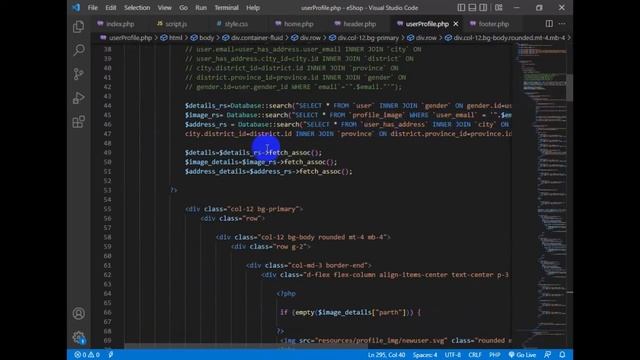Open the Explorer view in activity bar
The height and width of the screenshot is (360, 640).
(x=78, y=27)
